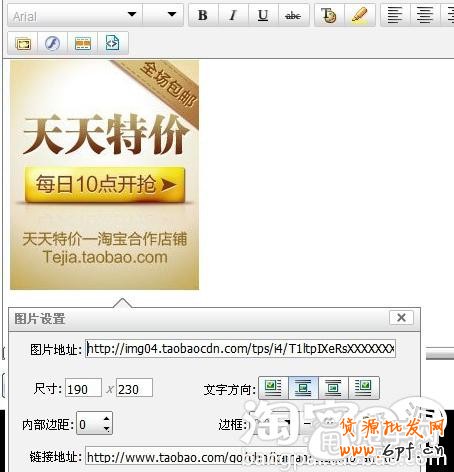Screen dimensions: 454x472
Task: Decrease 内部边距 with the down arrow
Action: tap(107, 429)
